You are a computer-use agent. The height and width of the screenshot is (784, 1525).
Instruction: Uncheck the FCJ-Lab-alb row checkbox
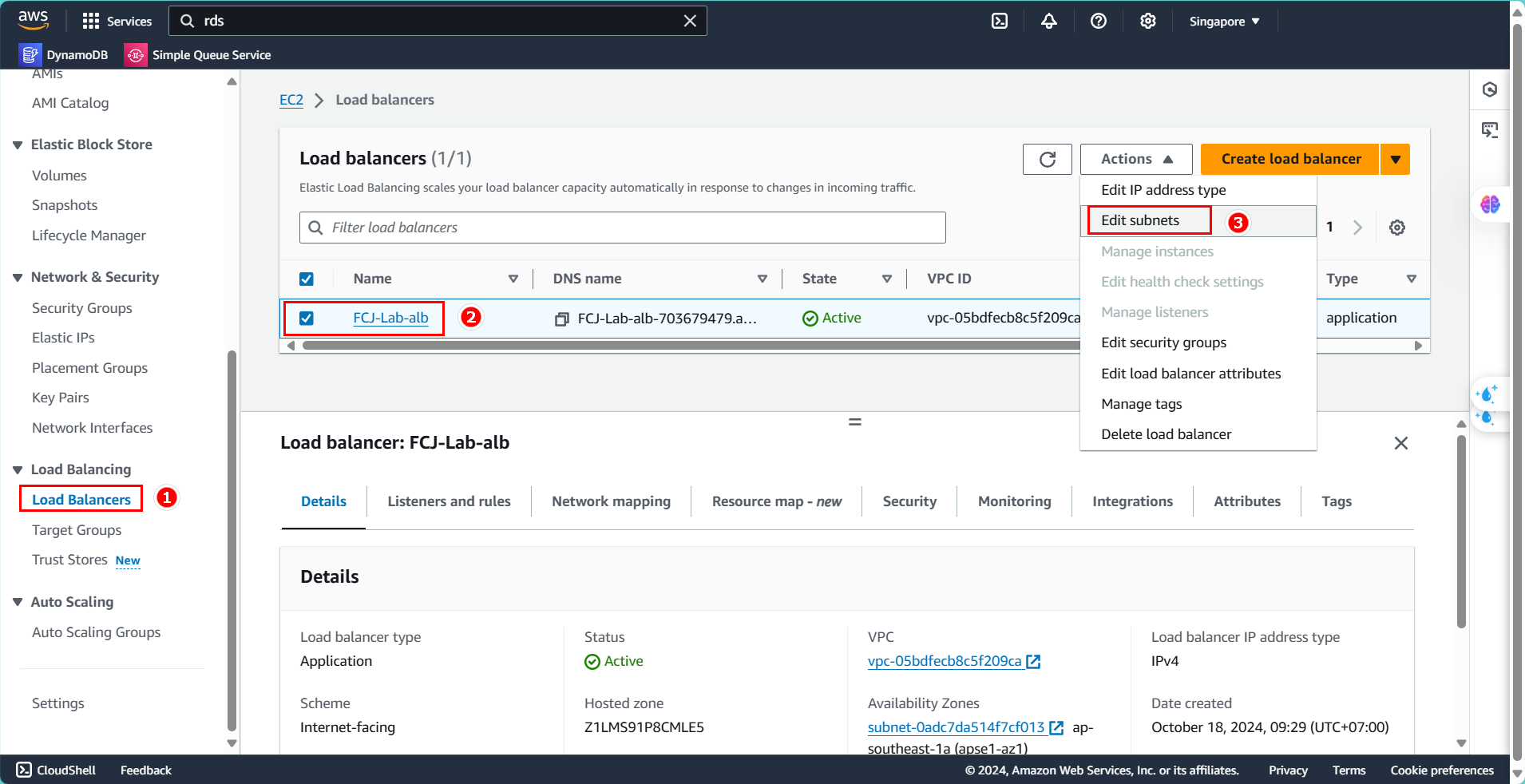(307, 319)
